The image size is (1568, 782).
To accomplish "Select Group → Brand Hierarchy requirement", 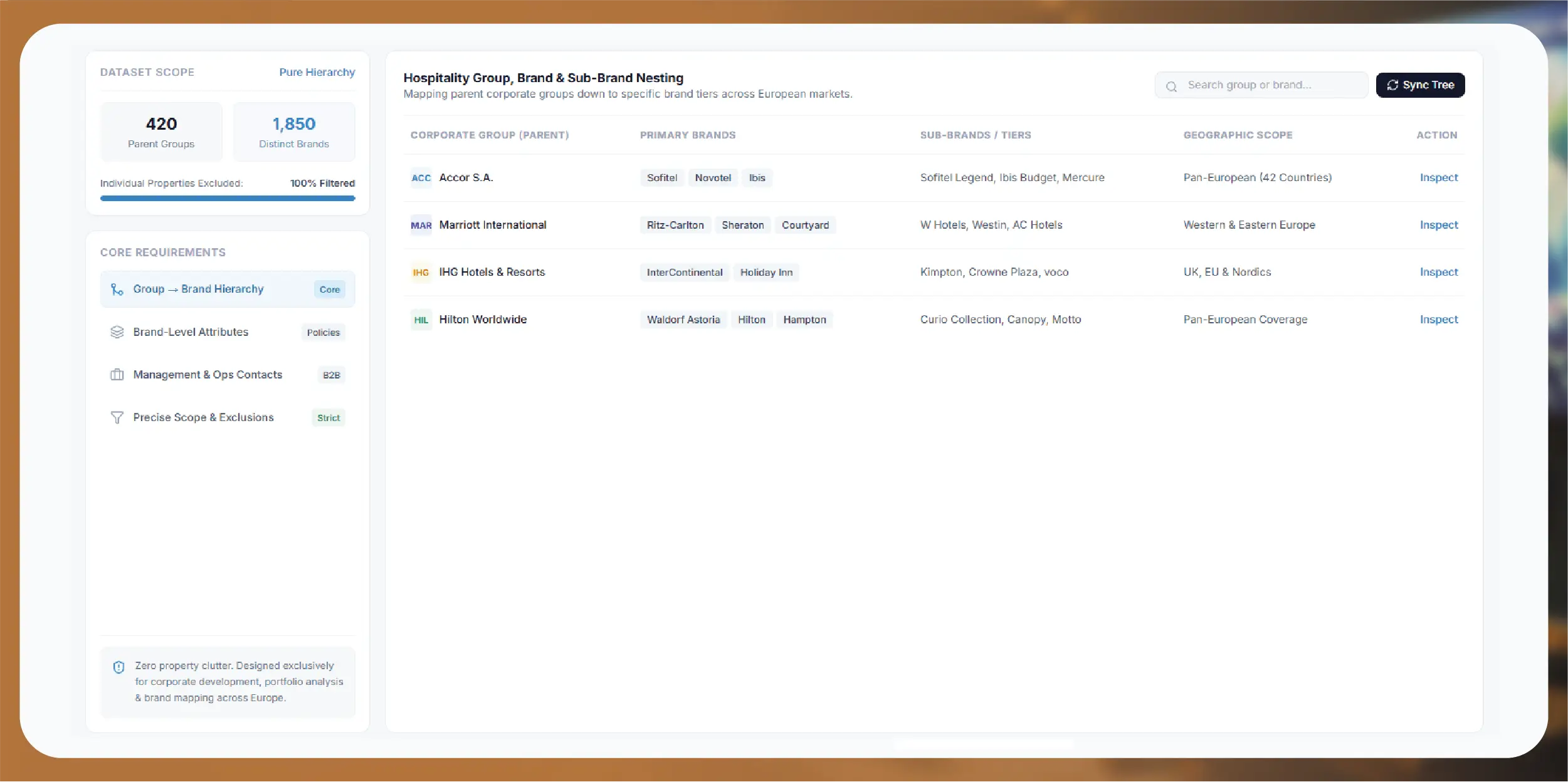I will [x=228, y=289].
